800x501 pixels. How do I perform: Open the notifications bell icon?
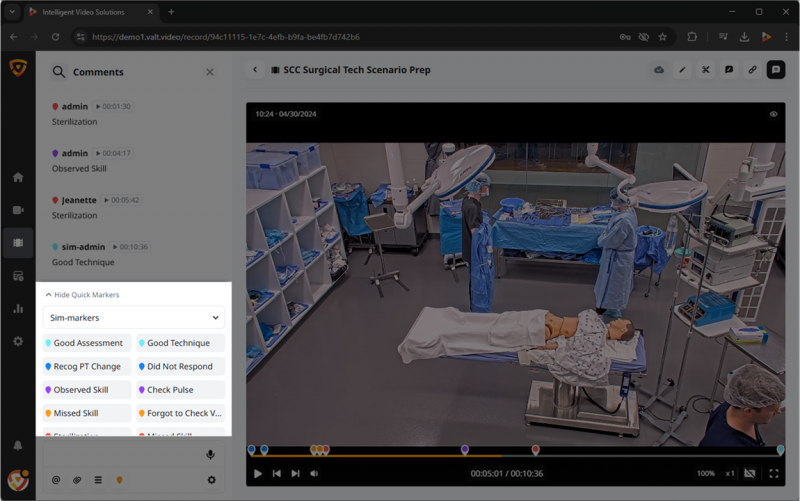tap(18, 445)
